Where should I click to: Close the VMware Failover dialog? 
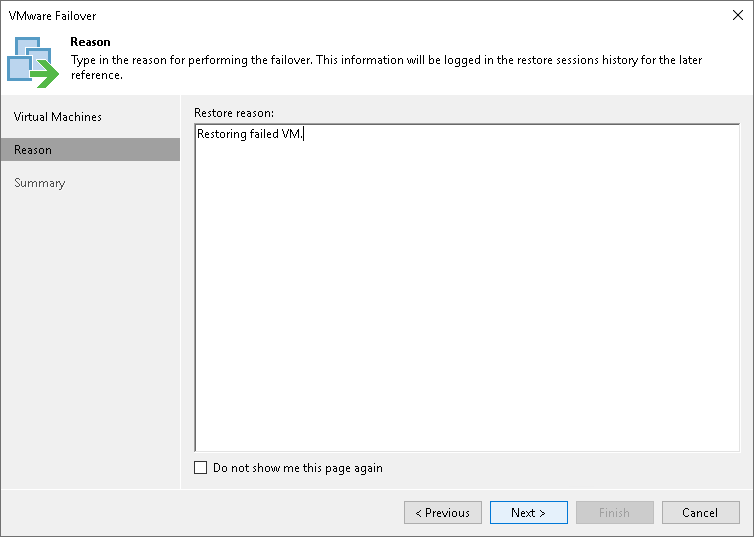738,15
